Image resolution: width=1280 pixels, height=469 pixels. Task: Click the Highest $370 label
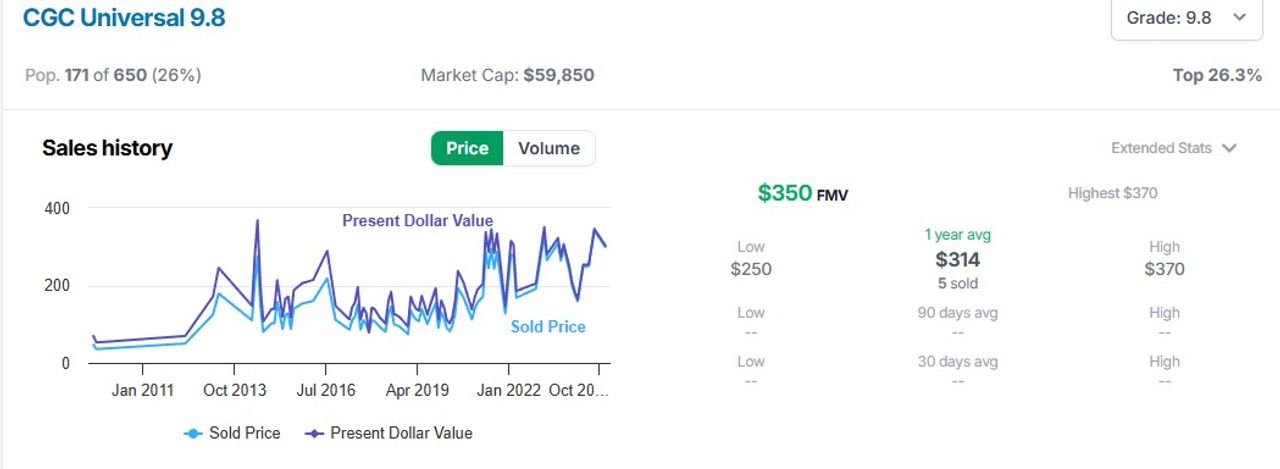pyautogui.click(x=1112, y=193)
